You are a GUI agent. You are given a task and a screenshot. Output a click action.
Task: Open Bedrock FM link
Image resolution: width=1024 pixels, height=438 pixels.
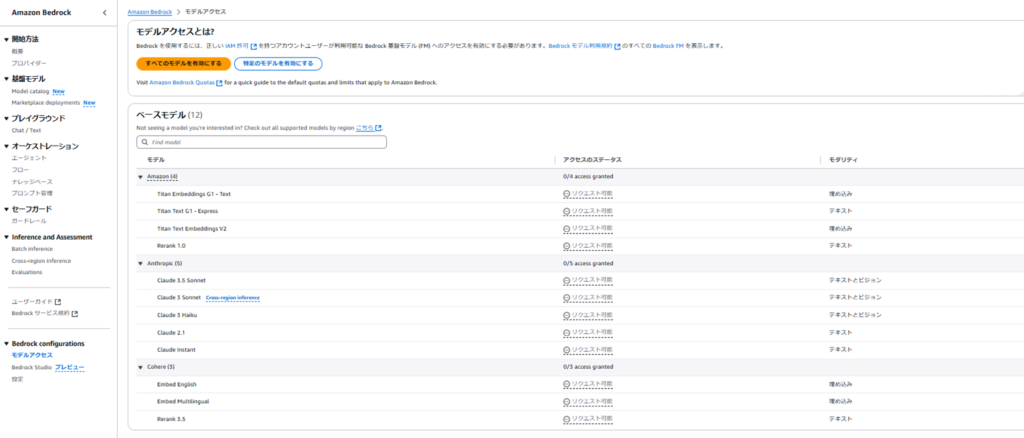[667, 46]
